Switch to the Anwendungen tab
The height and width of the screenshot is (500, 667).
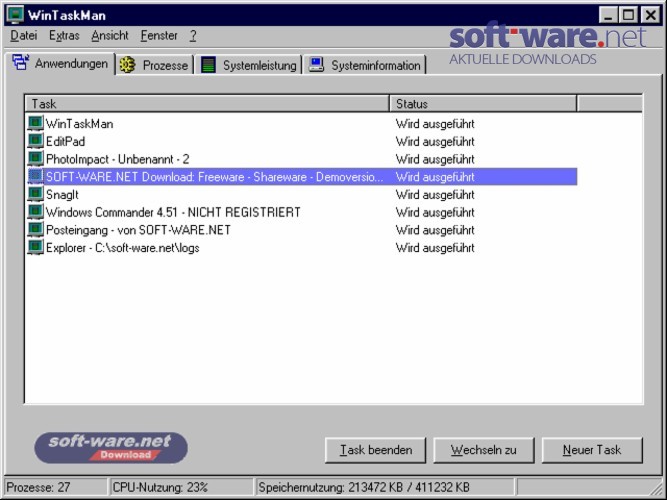click(x=60, y=63)
